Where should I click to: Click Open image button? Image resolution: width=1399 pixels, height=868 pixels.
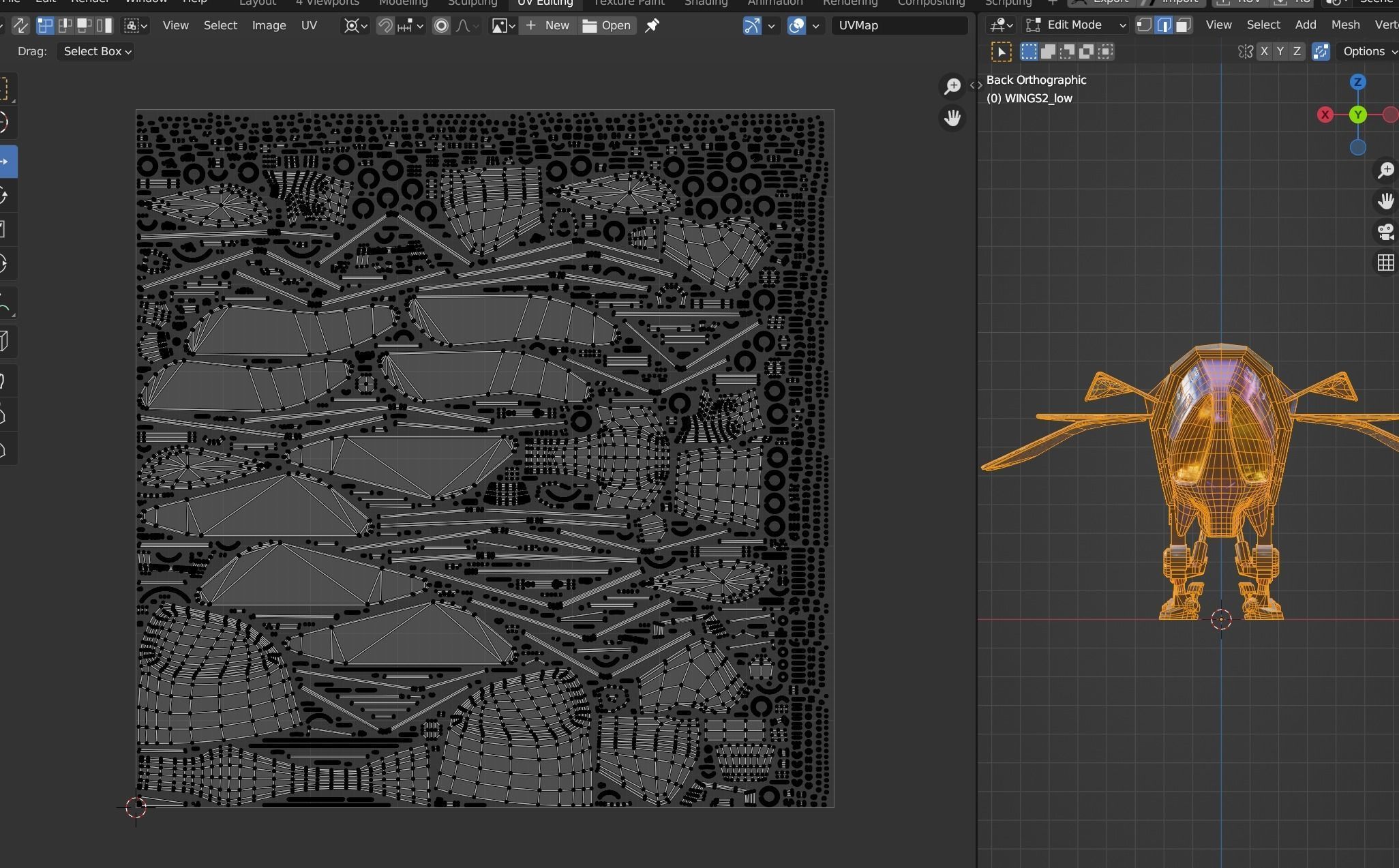tap(607, 26)
